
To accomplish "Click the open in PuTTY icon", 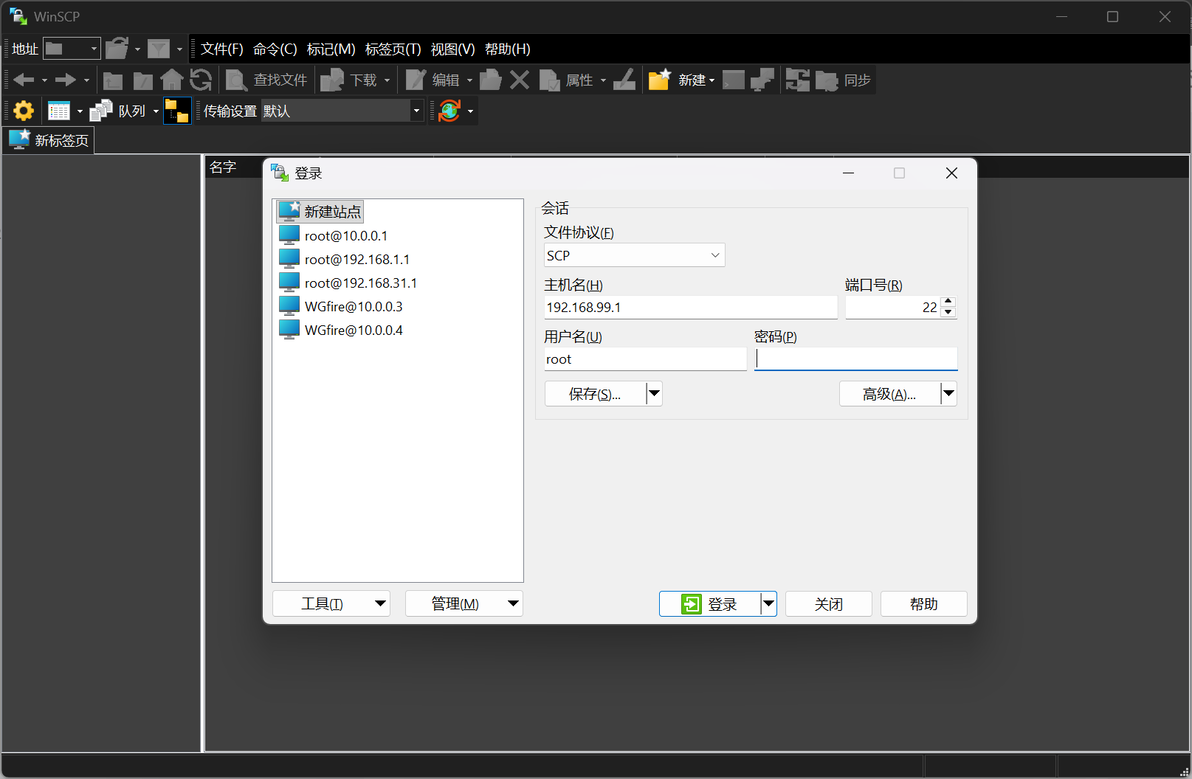I will tap(762, 80).
